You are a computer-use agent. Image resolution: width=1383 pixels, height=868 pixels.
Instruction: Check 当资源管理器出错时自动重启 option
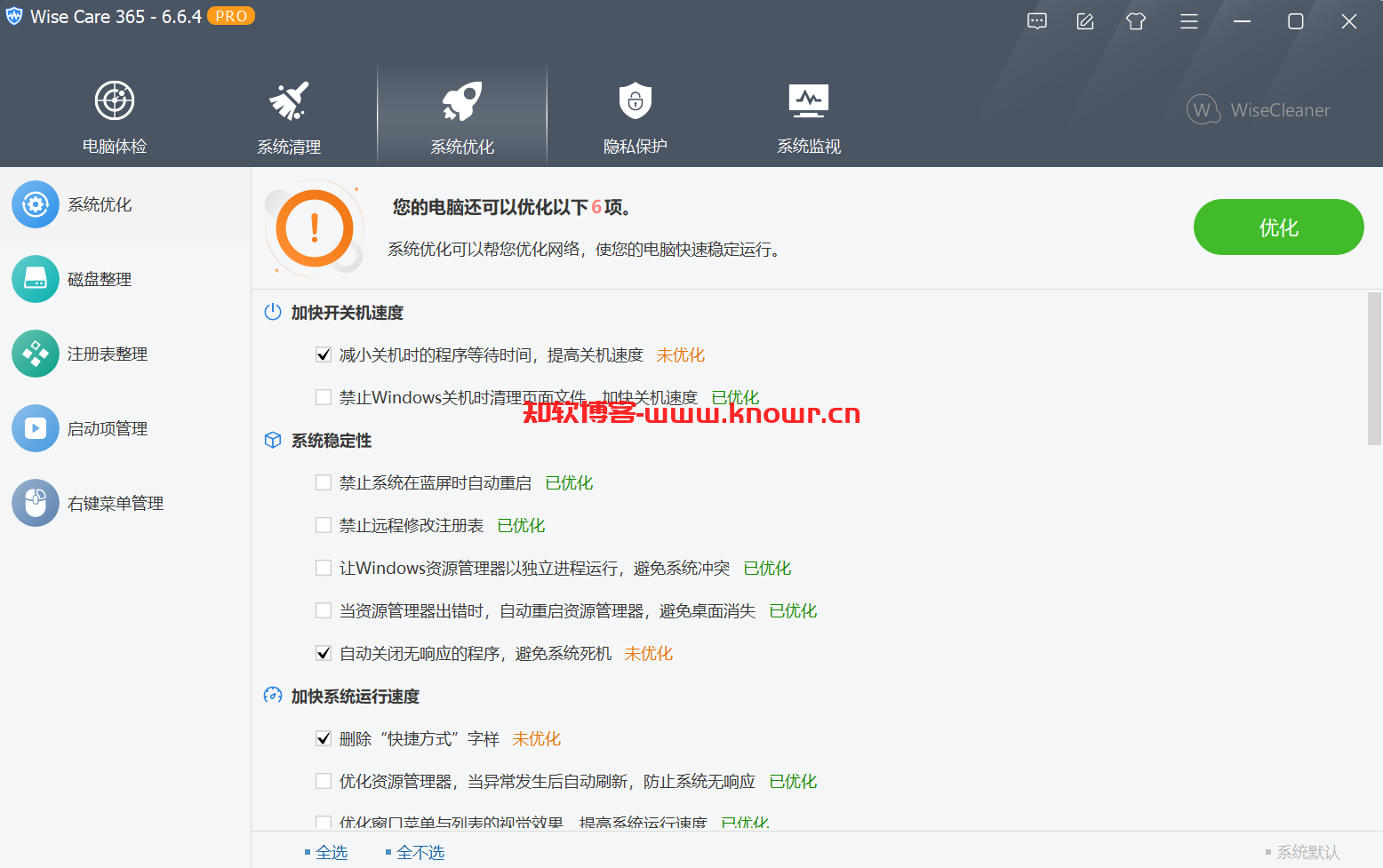pos(324,610)
